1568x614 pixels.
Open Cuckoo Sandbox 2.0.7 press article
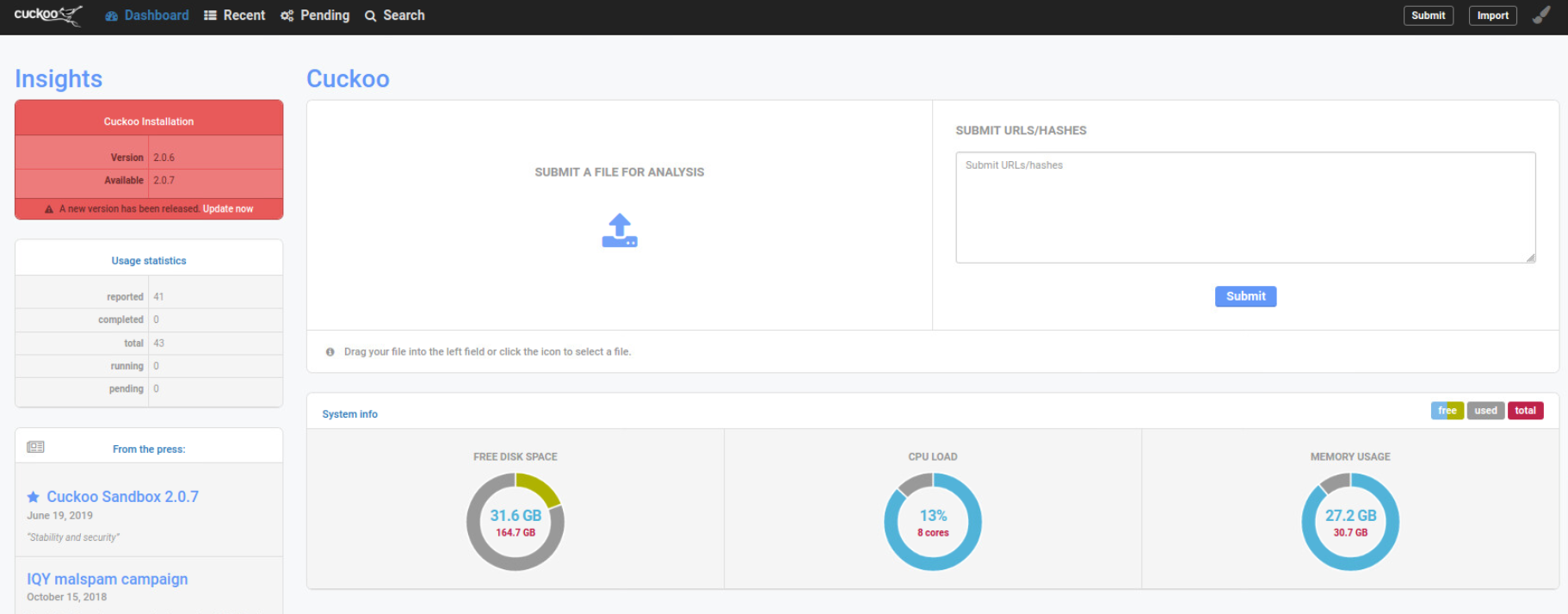(122, 497)
